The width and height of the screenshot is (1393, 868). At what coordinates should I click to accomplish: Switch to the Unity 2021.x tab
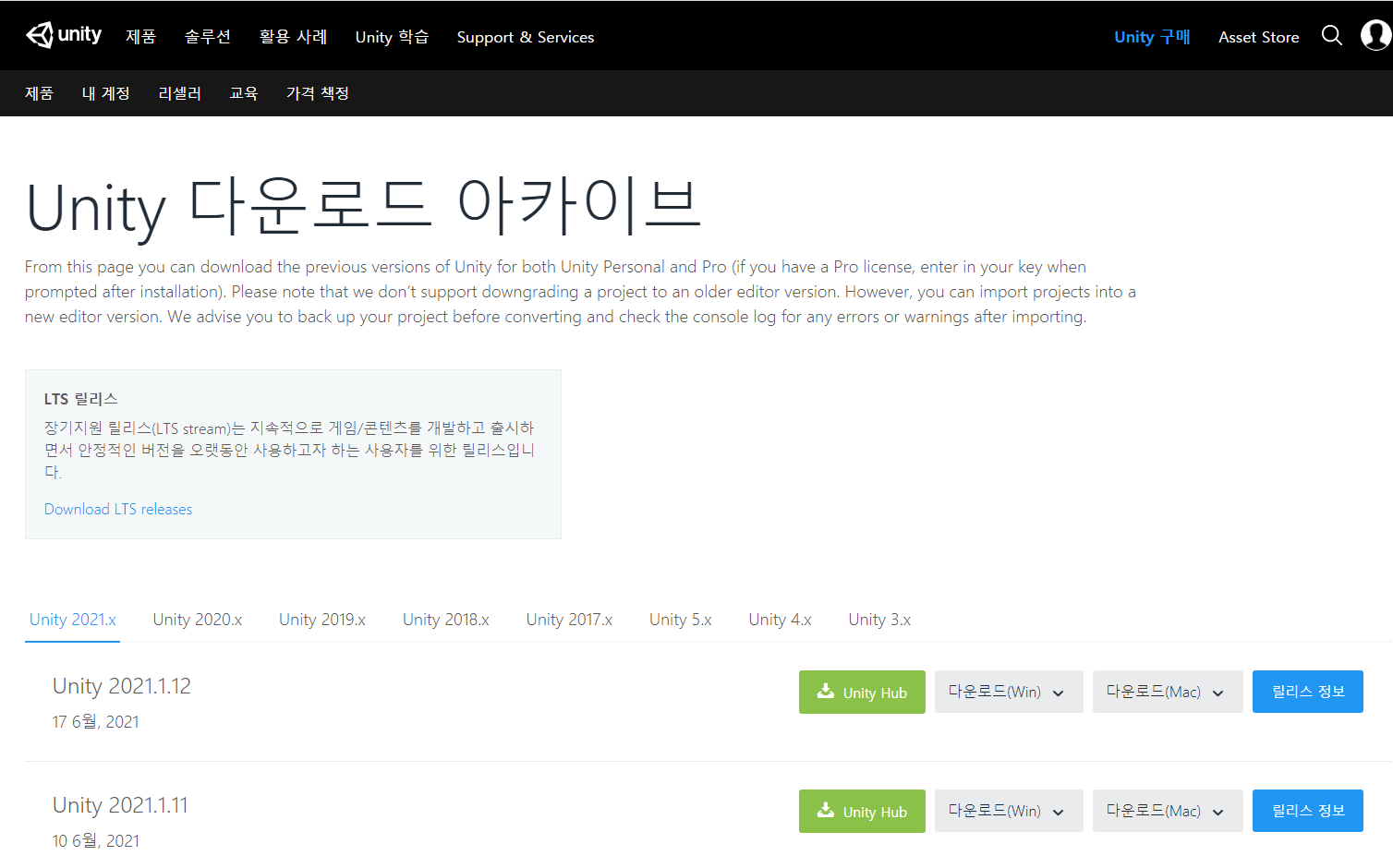coord(73,620)
